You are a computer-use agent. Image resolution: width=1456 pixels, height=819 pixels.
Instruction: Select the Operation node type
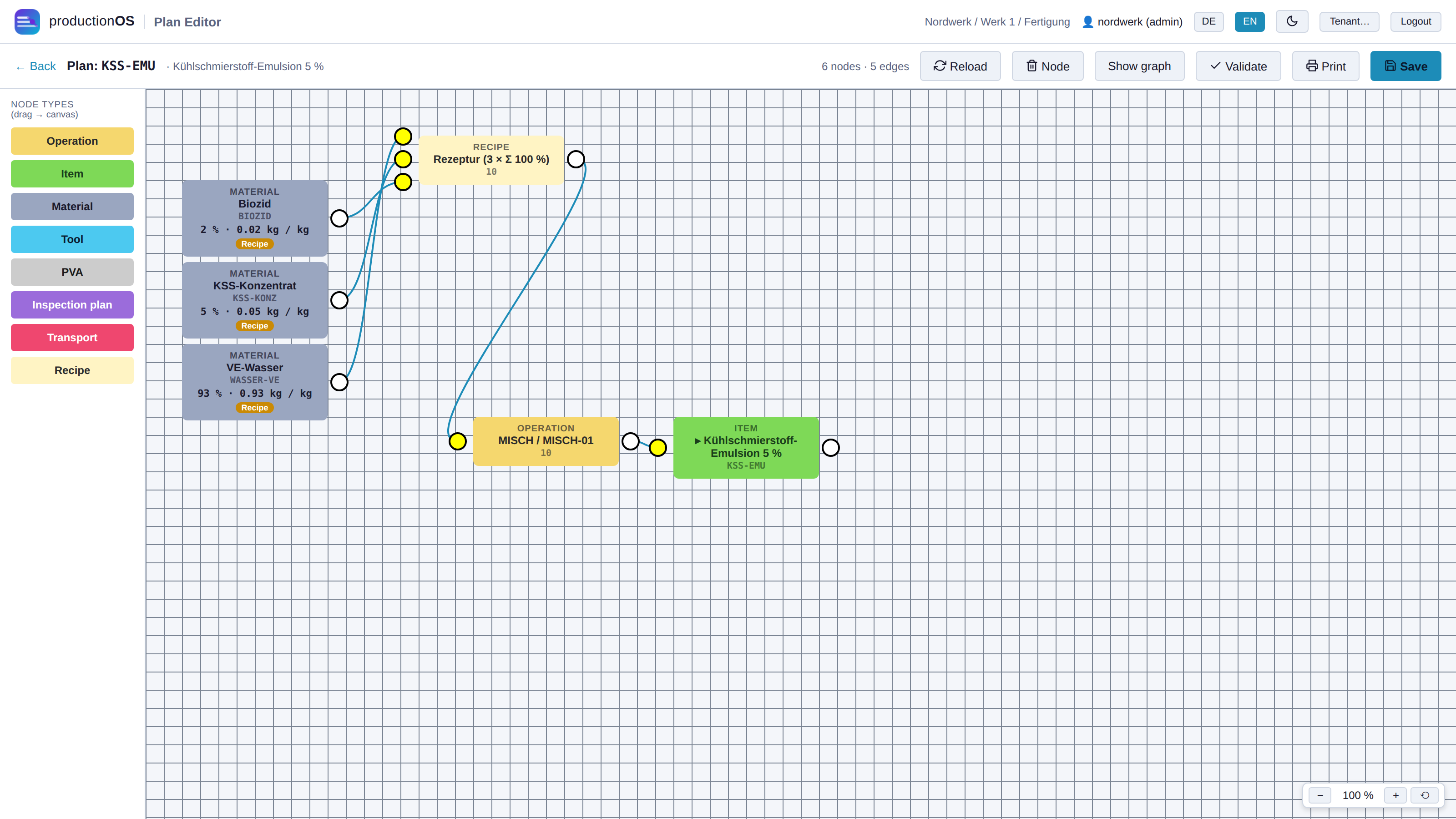(x=72, y=141)
